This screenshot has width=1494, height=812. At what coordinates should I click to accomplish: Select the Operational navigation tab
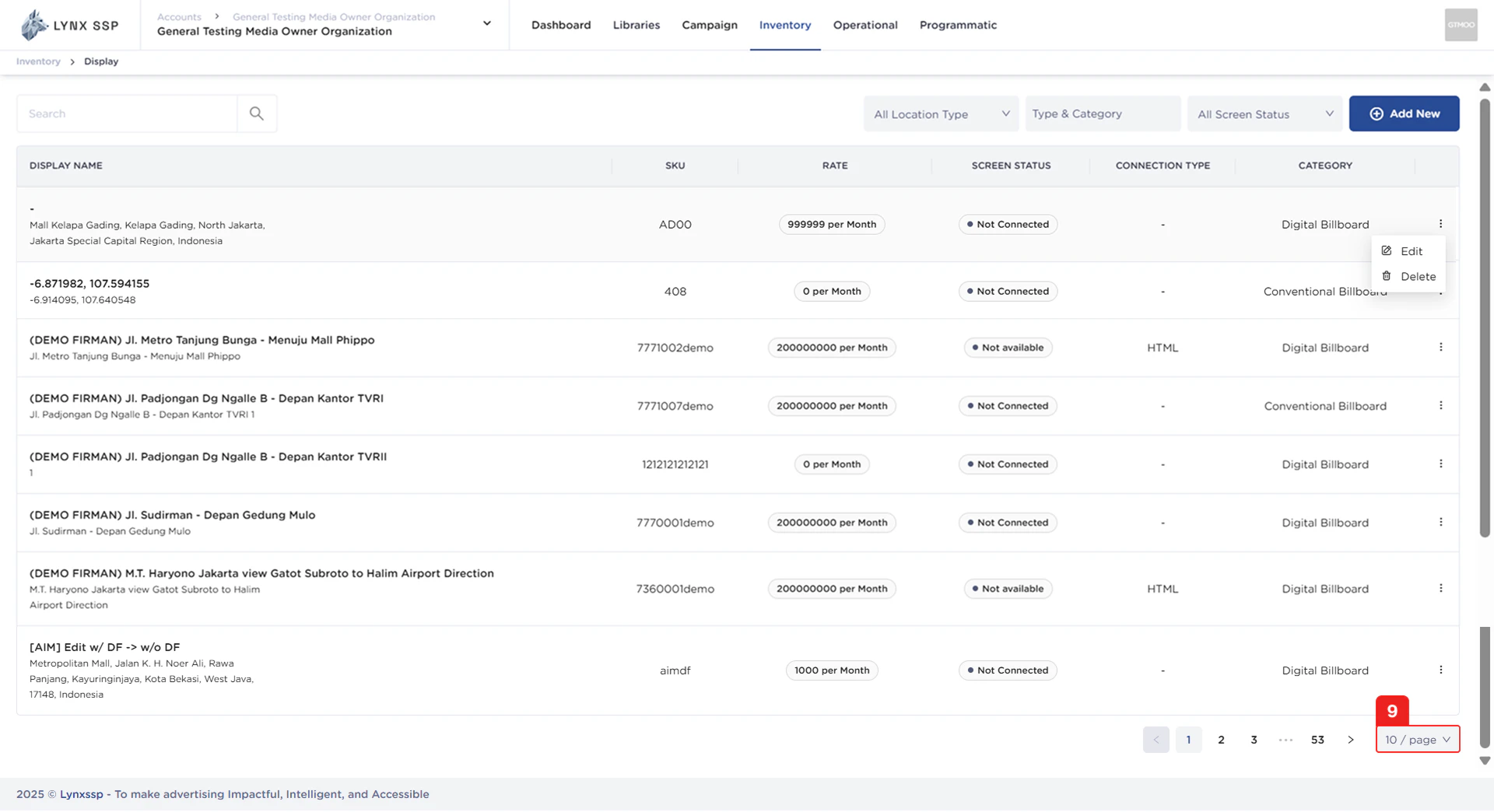coord(864,24)
